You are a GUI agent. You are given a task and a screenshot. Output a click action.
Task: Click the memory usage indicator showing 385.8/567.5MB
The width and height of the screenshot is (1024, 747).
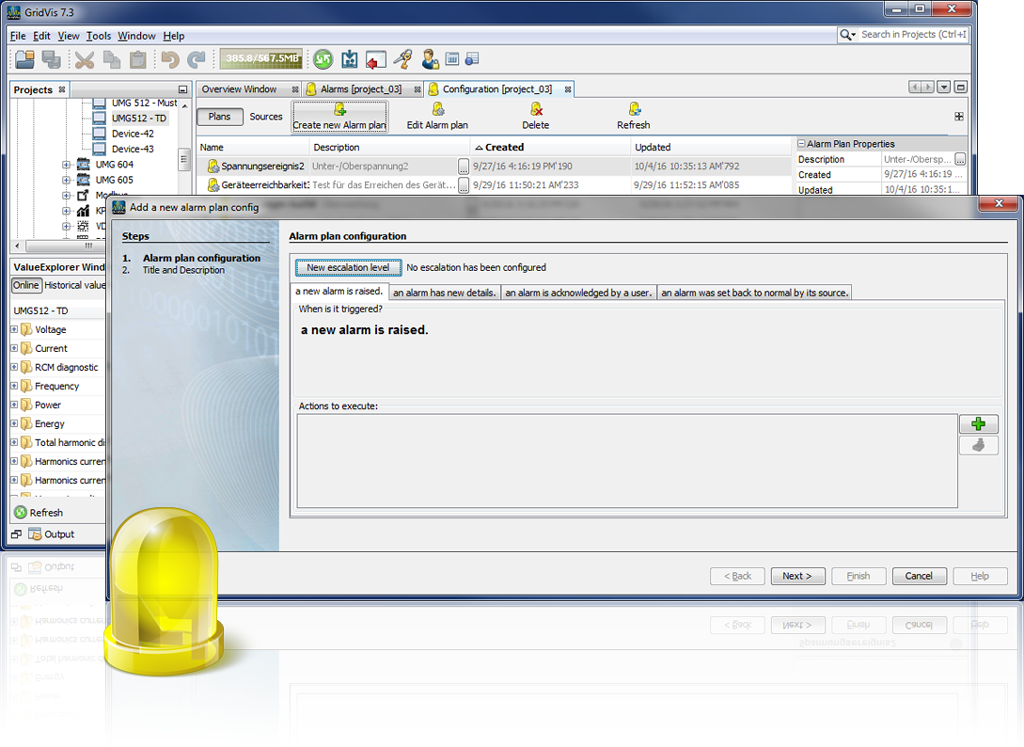pos(261,59)
